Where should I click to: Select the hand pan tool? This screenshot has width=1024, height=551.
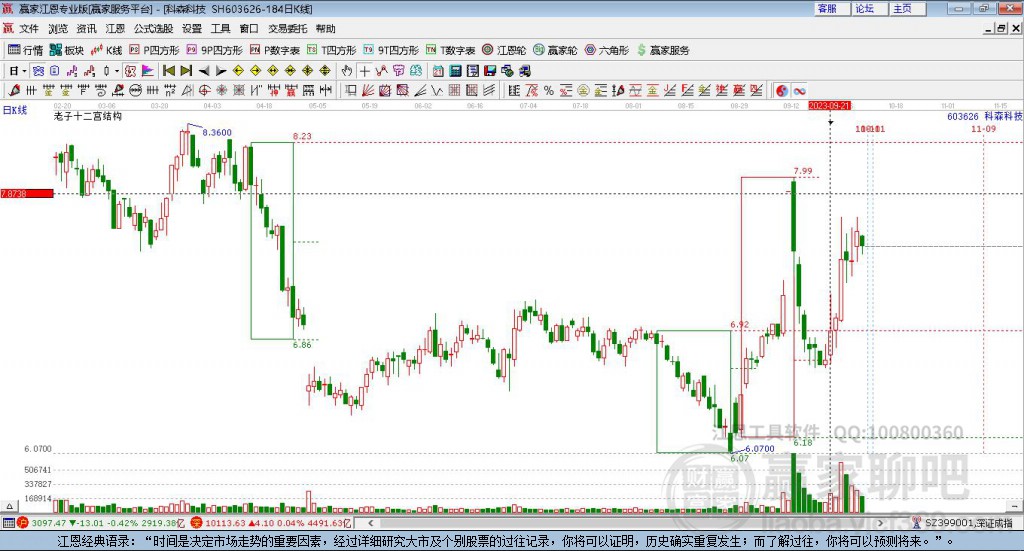(x=347, y=71)
